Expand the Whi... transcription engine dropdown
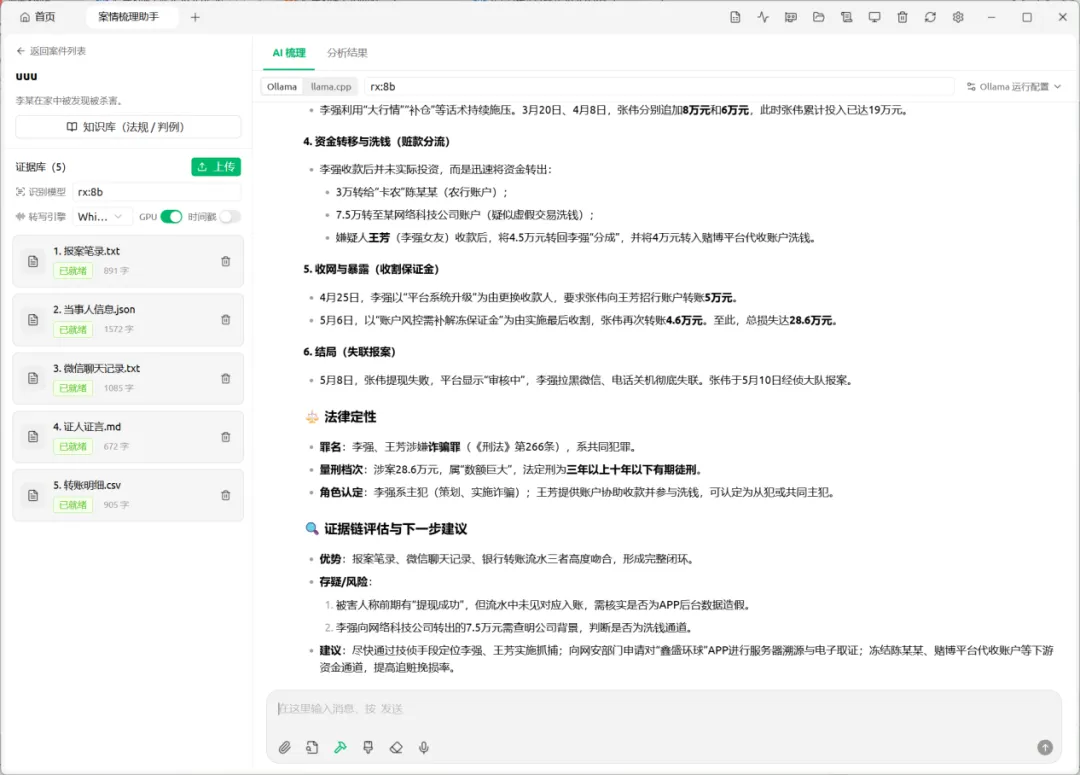Viewport: 1080px width, 775px height. [101, 216]
